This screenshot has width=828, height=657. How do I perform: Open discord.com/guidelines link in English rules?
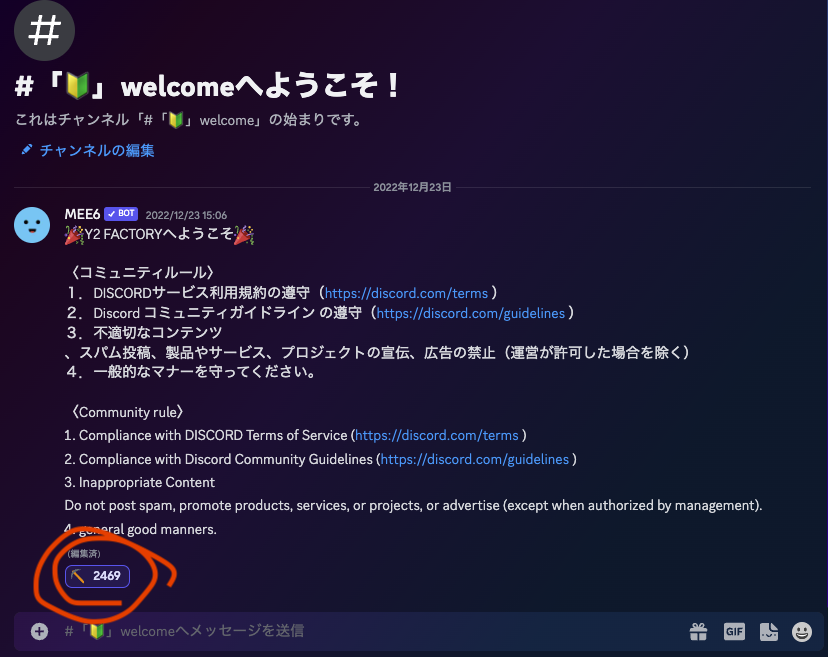pyautogui.click(x=475, y=459)
